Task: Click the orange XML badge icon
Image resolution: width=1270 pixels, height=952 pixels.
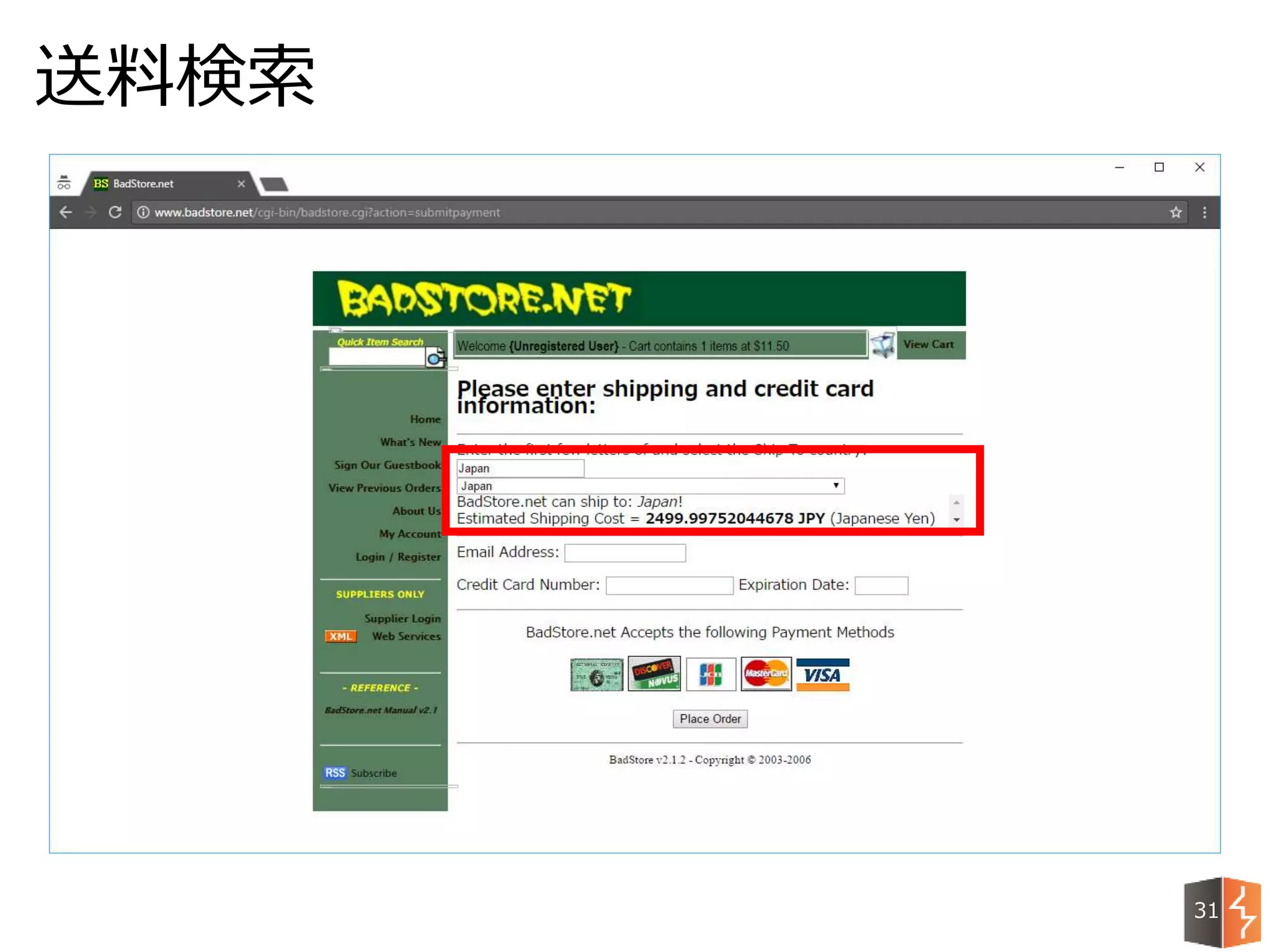Action: [x=340, y=637]
